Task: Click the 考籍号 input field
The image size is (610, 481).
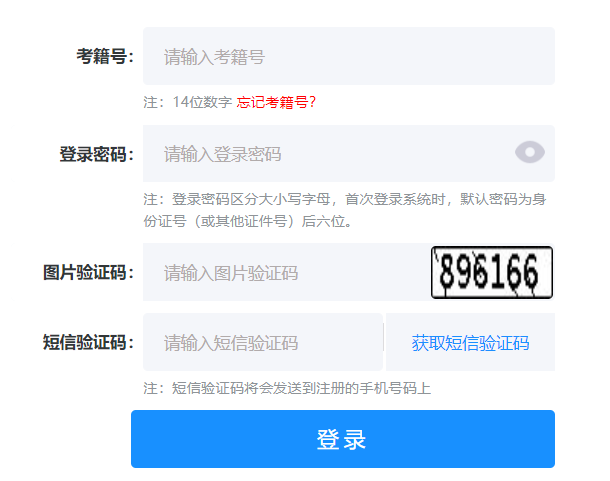Action: coord(349,56)
